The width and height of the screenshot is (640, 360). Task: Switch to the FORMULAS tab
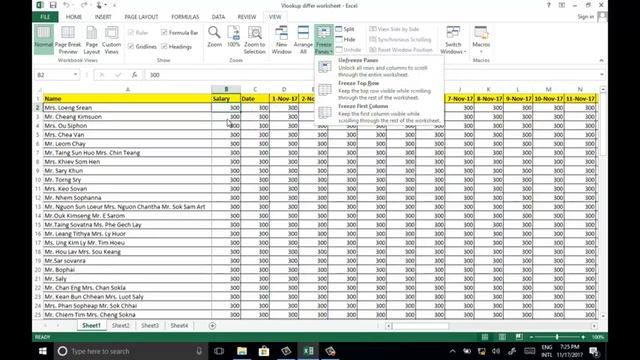185,17
